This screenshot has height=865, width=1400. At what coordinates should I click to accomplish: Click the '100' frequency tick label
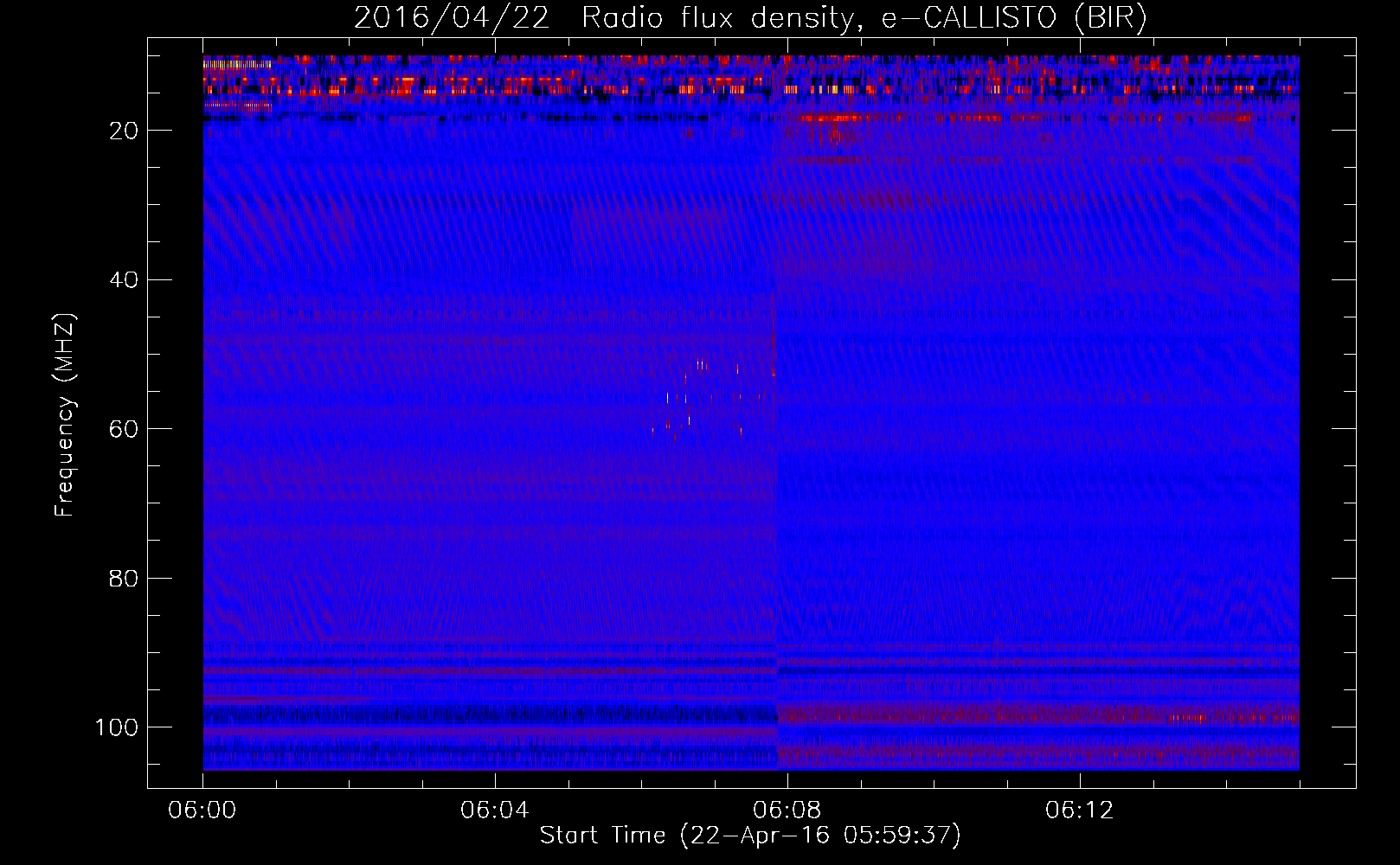click(117, 727)
